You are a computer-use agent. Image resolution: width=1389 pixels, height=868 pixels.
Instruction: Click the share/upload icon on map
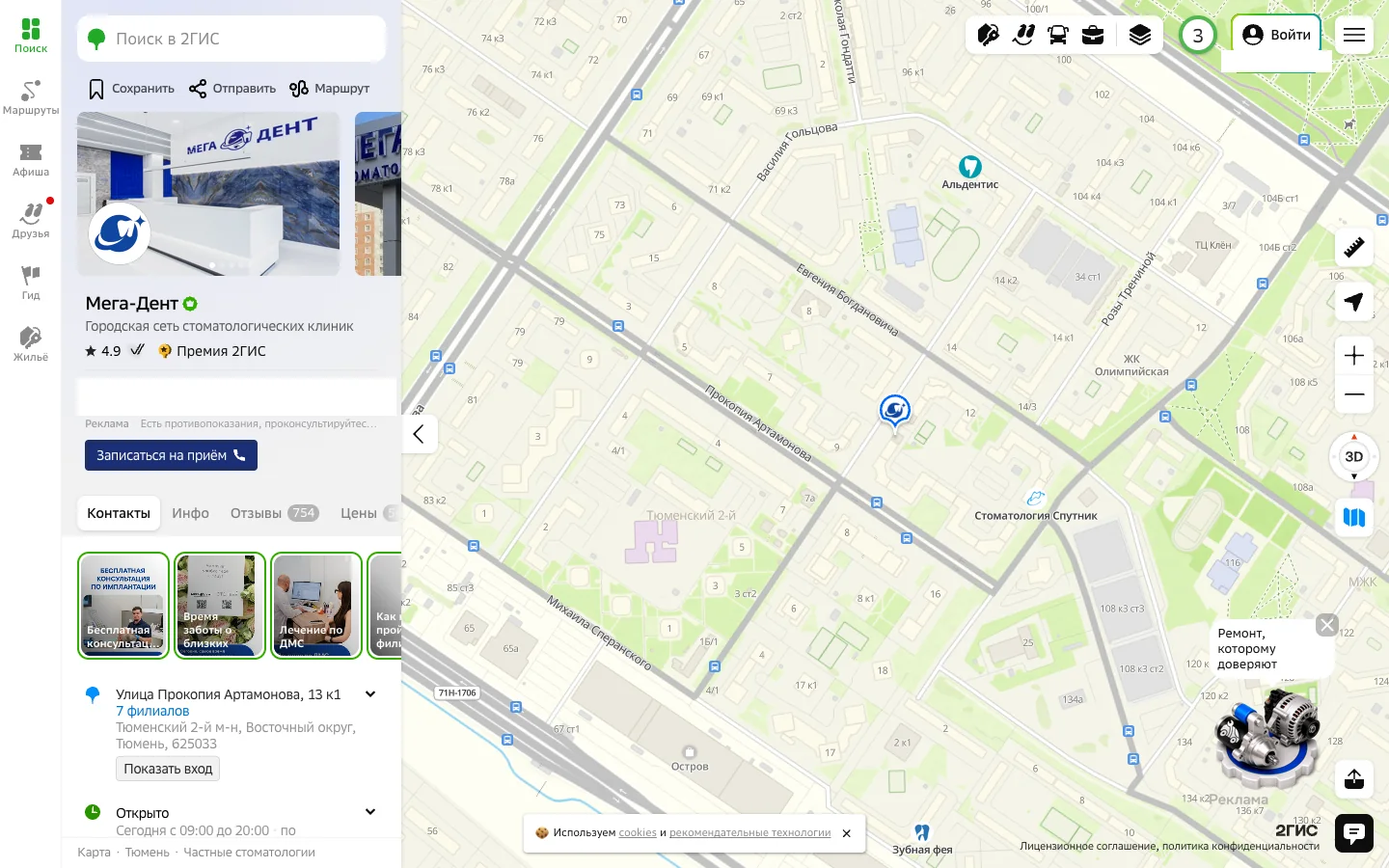tap(1354, 778)
